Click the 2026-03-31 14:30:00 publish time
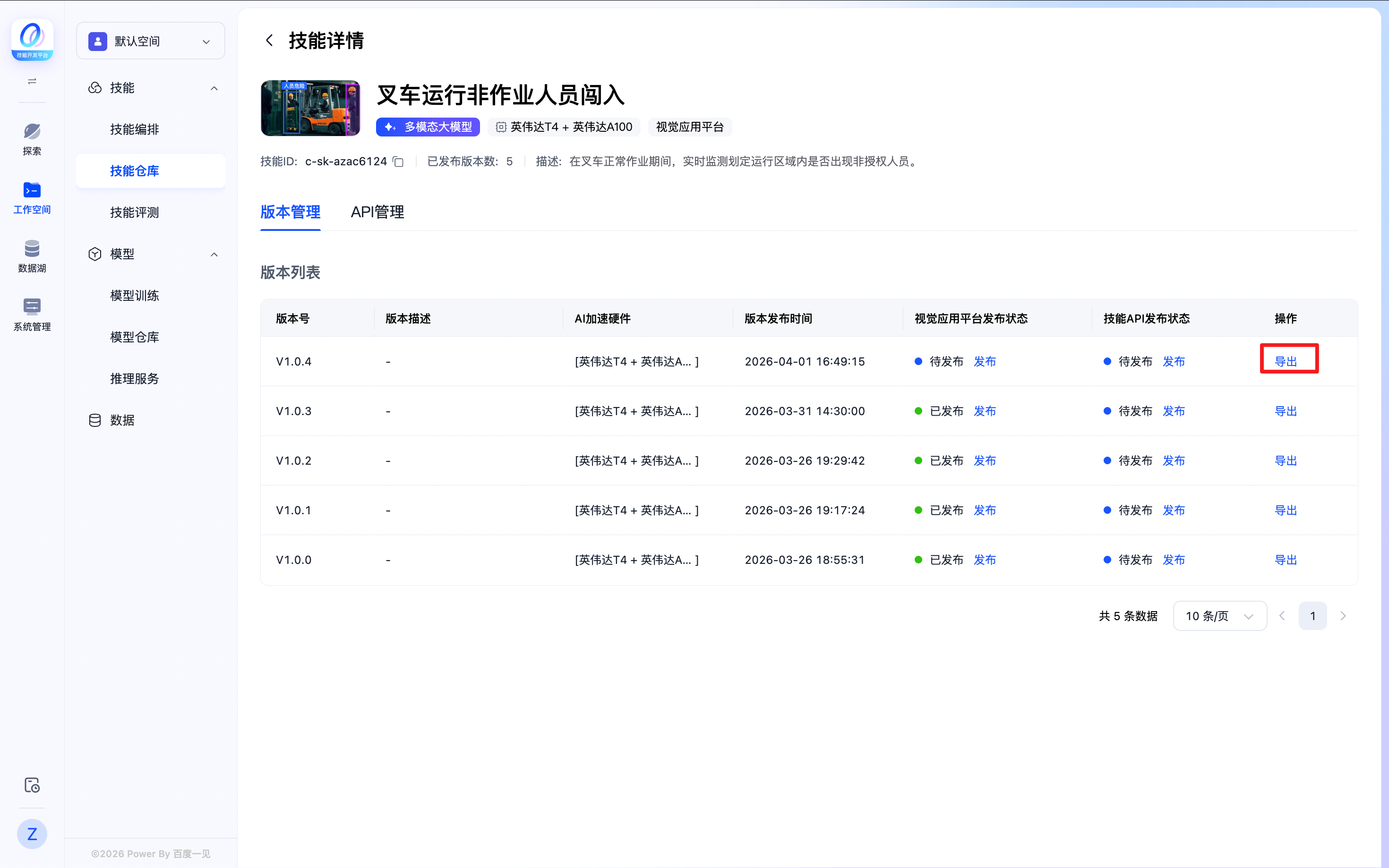This screenshot has height=868, width=1389. (805, 411)
